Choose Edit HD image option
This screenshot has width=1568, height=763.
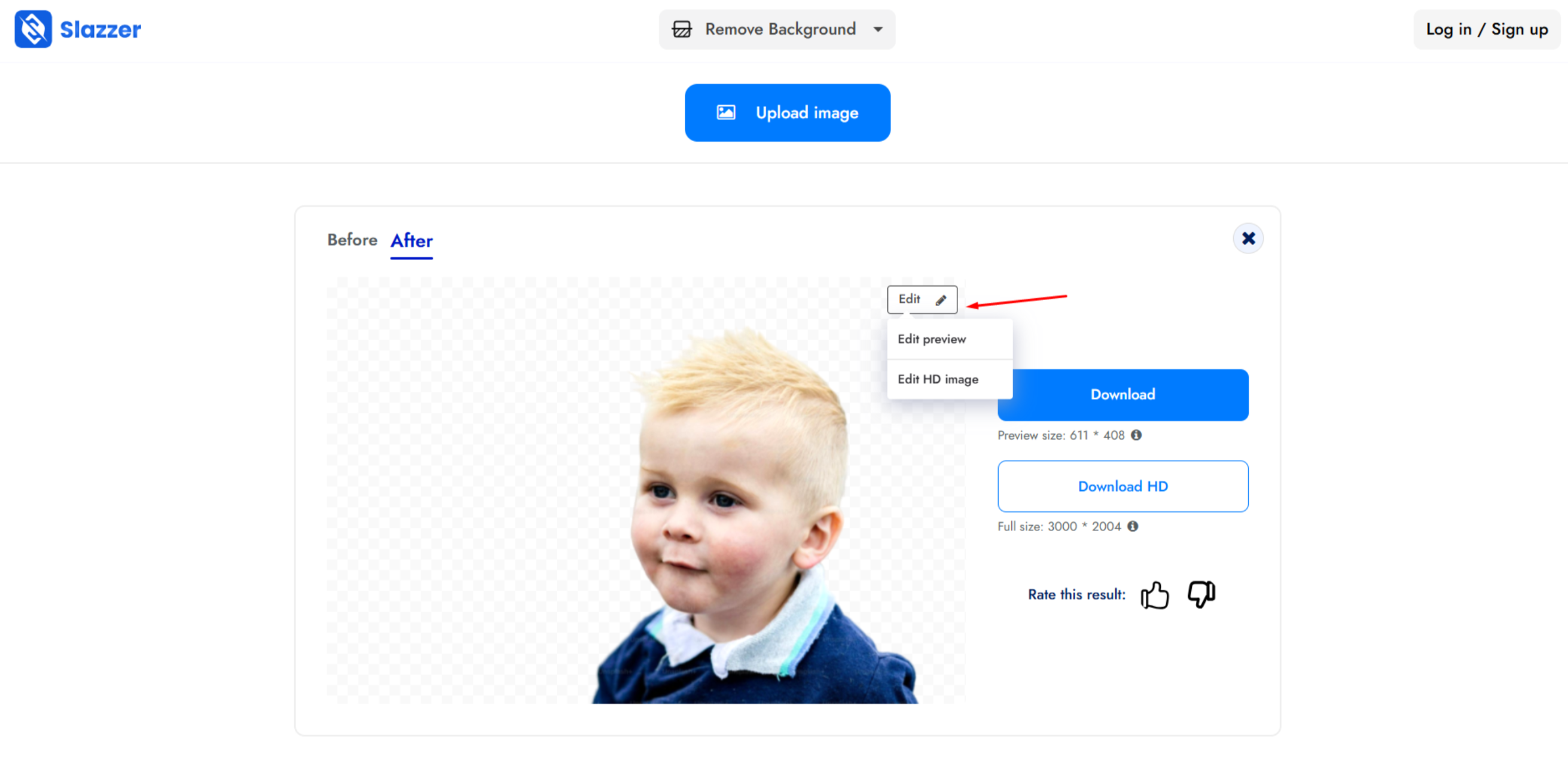pyautogui.click(x=938, y=379)
